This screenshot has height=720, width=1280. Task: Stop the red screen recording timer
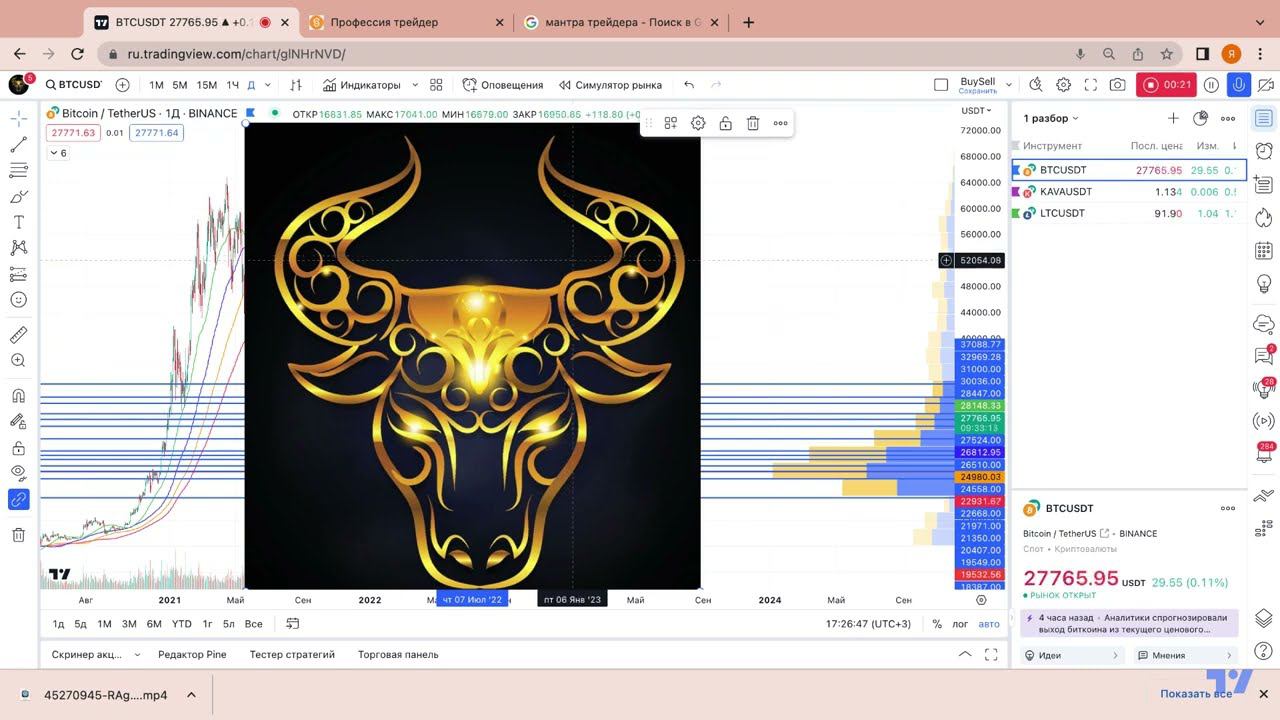tap(1167, 85)
